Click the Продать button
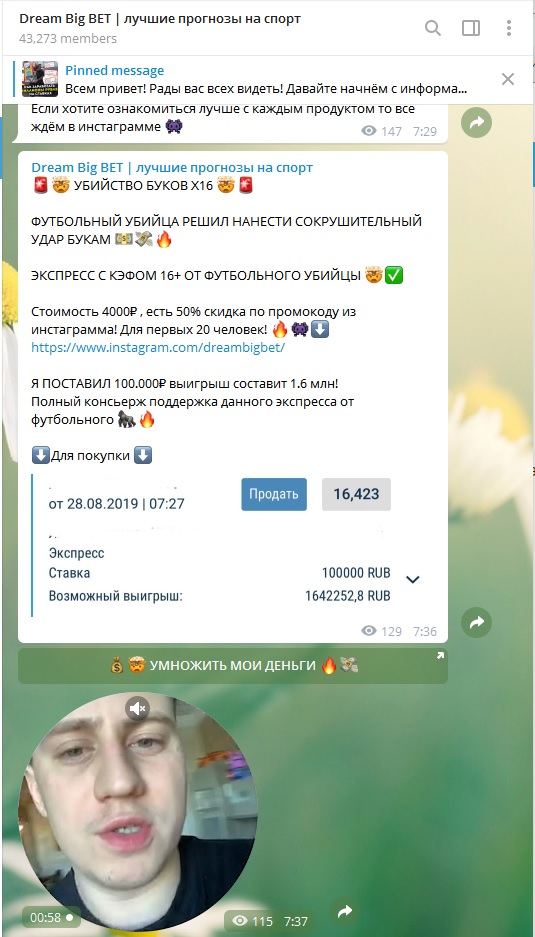The height and width of the screenshot is (937, 535). (x=274, y=494)
